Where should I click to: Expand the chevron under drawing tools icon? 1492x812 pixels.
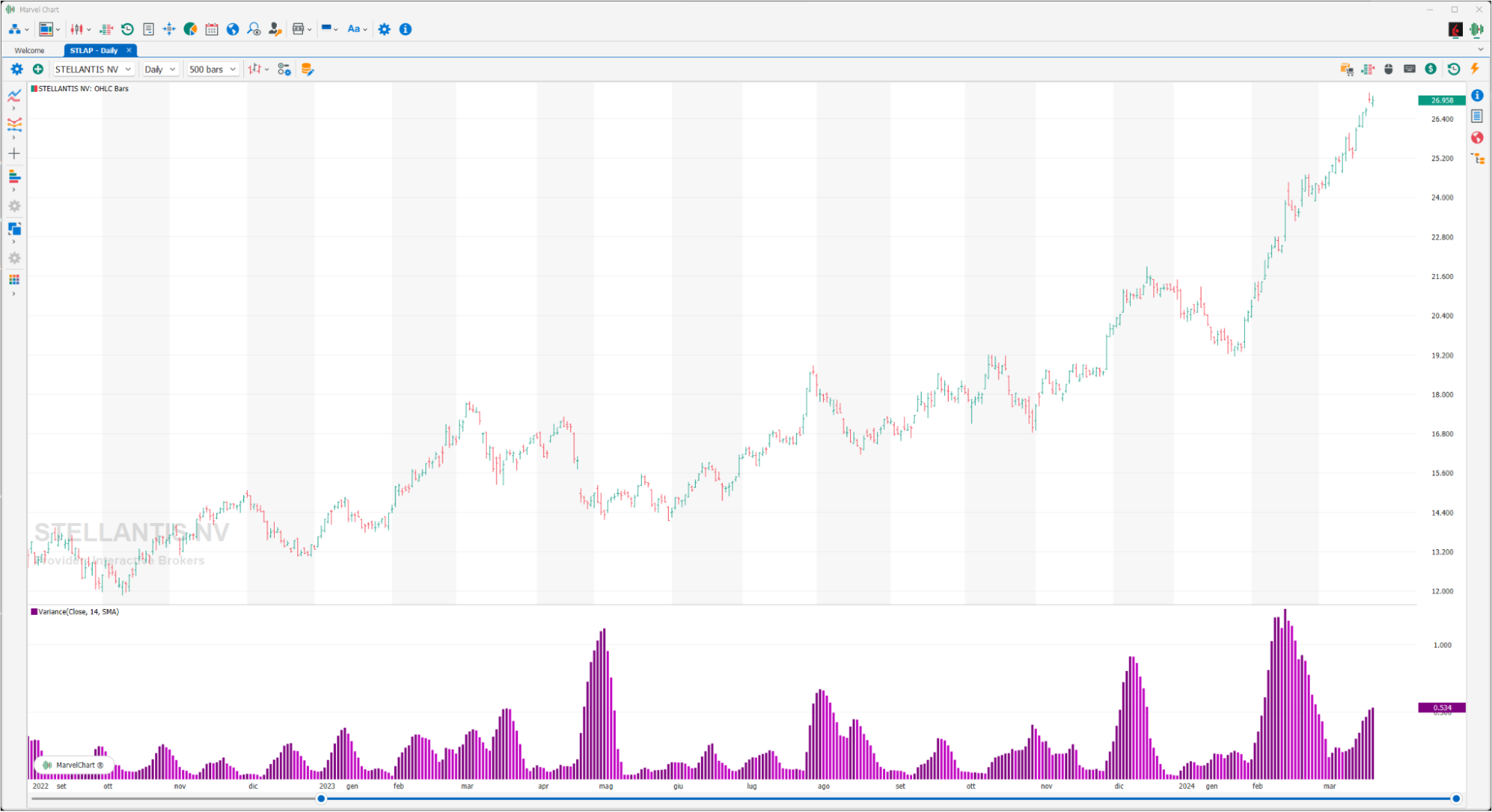click(13, 138)
